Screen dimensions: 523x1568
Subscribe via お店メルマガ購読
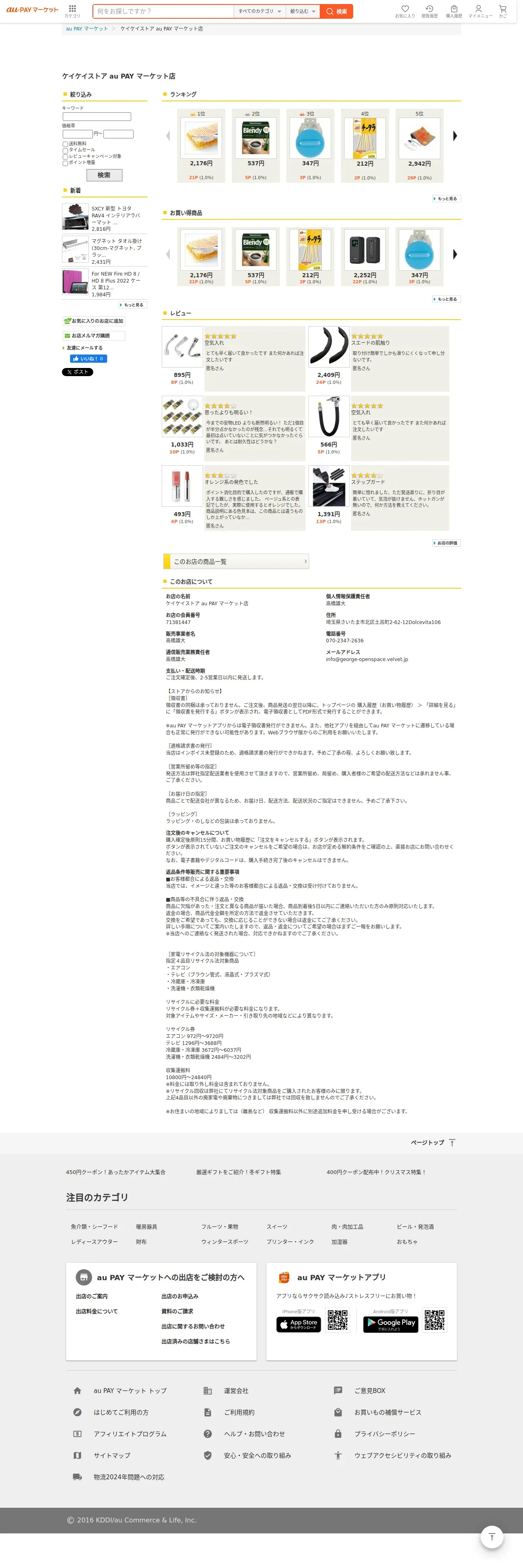94,335
